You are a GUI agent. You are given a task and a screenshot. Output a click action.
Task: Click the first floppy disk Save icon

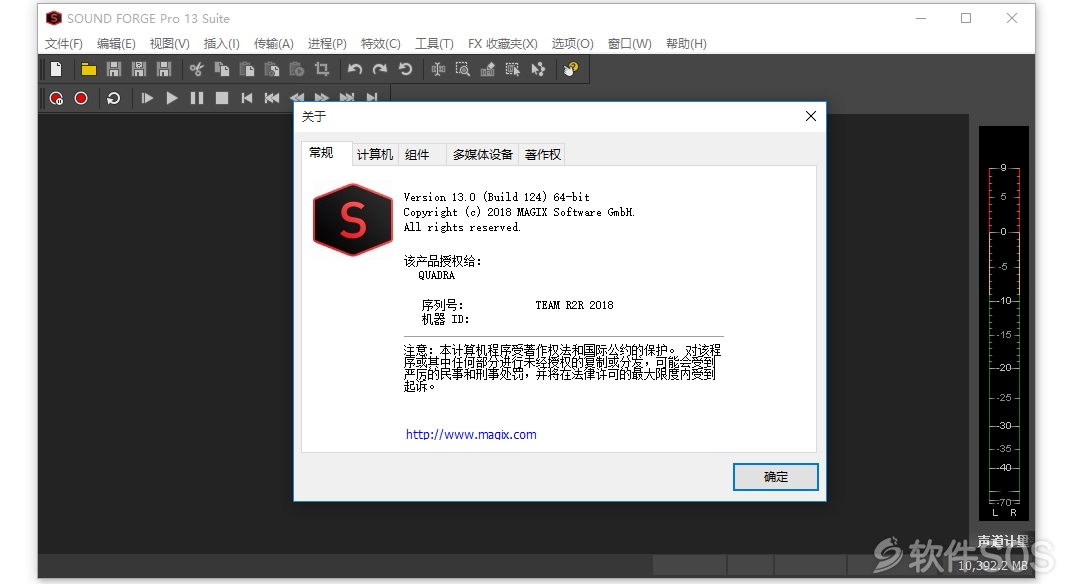pos(114,69)
